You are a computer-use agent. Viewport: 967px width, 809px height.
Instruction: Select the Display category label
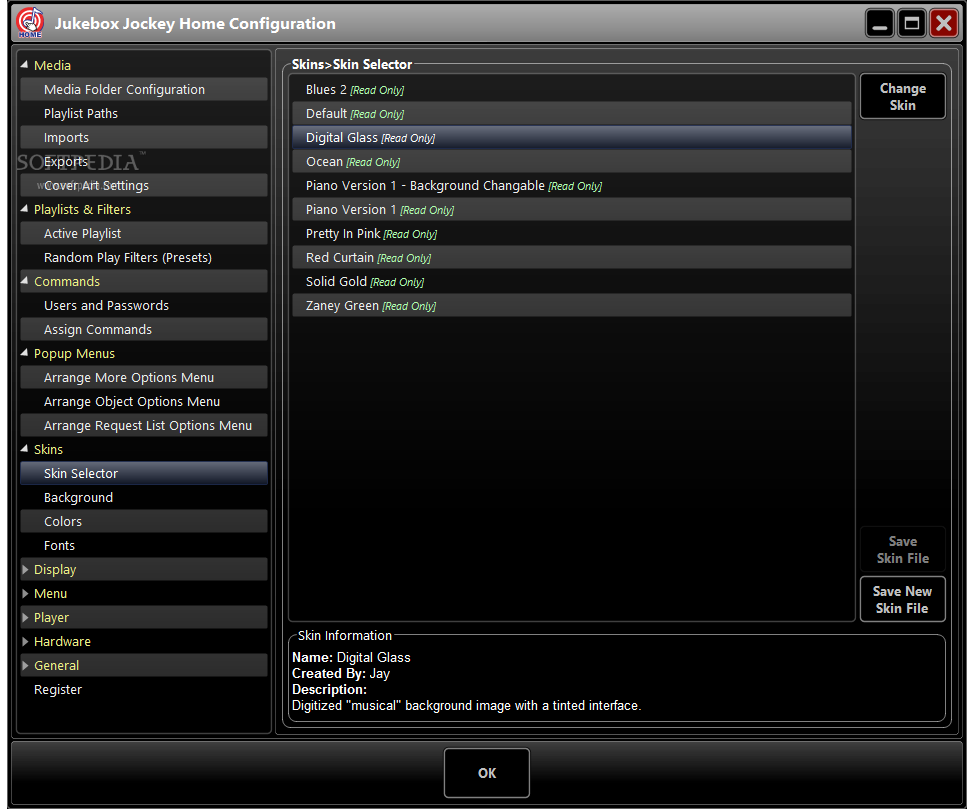(55, 570)
